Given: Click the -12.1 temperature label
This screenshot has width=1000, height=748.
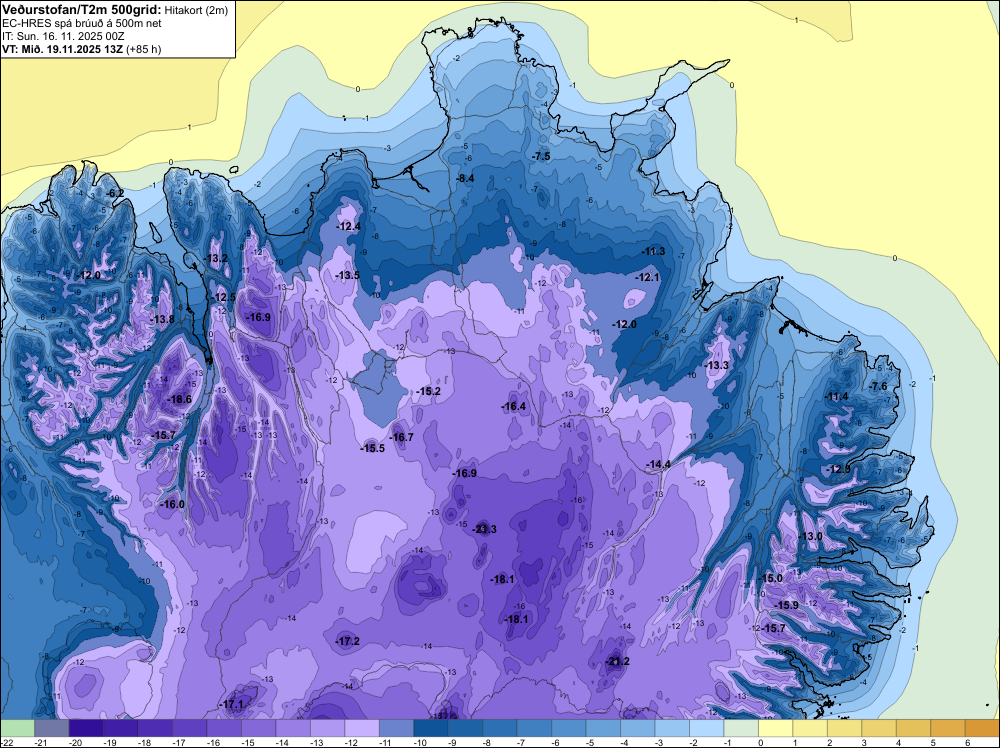Looking at the screenshot, I should tap(648, 277).
